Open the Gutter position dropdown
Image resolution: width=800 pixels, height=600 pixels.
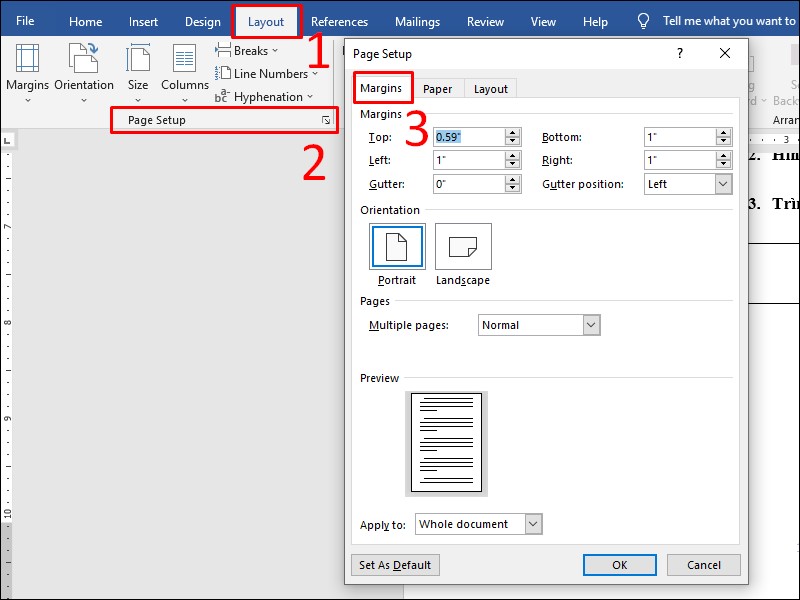coord(723,184)
